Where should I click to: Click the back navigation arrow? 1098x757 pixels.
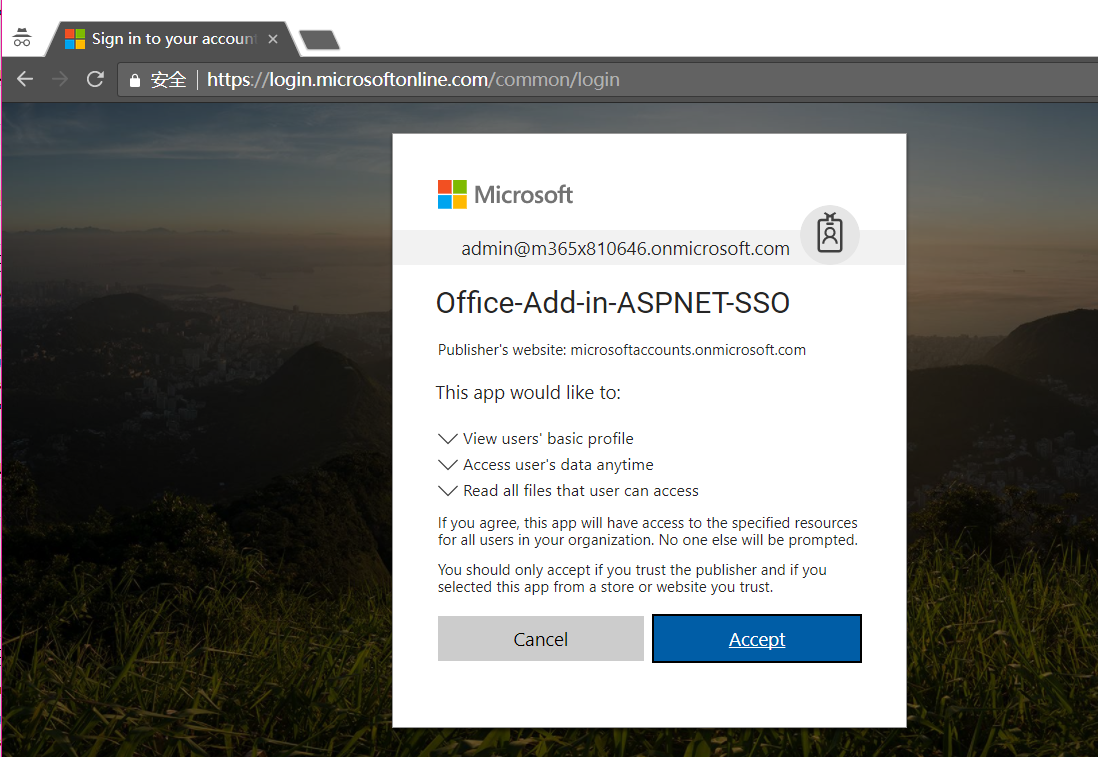coord(24,79)
